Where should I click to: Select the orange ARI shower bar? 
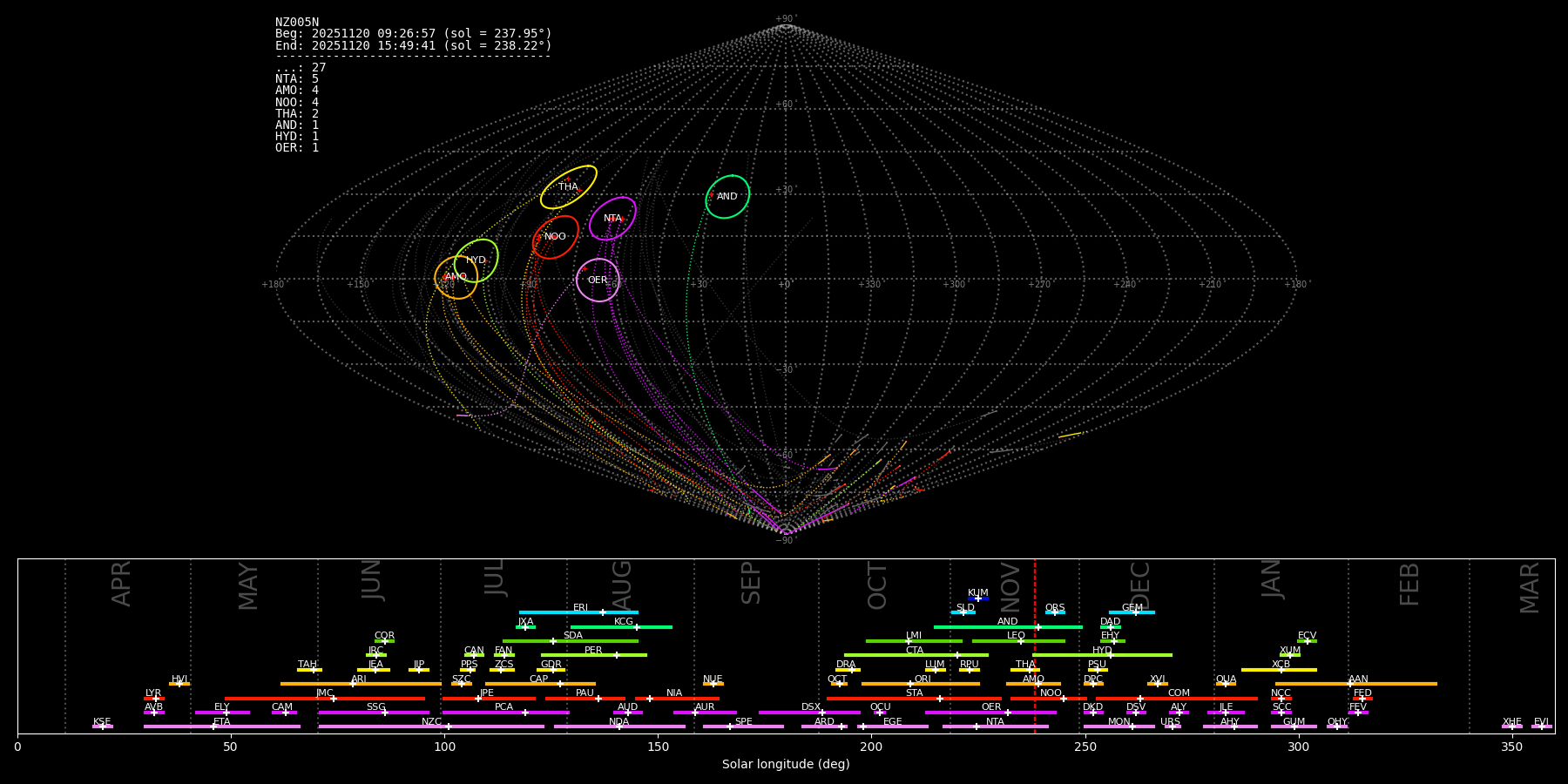(x=361, y=684)
